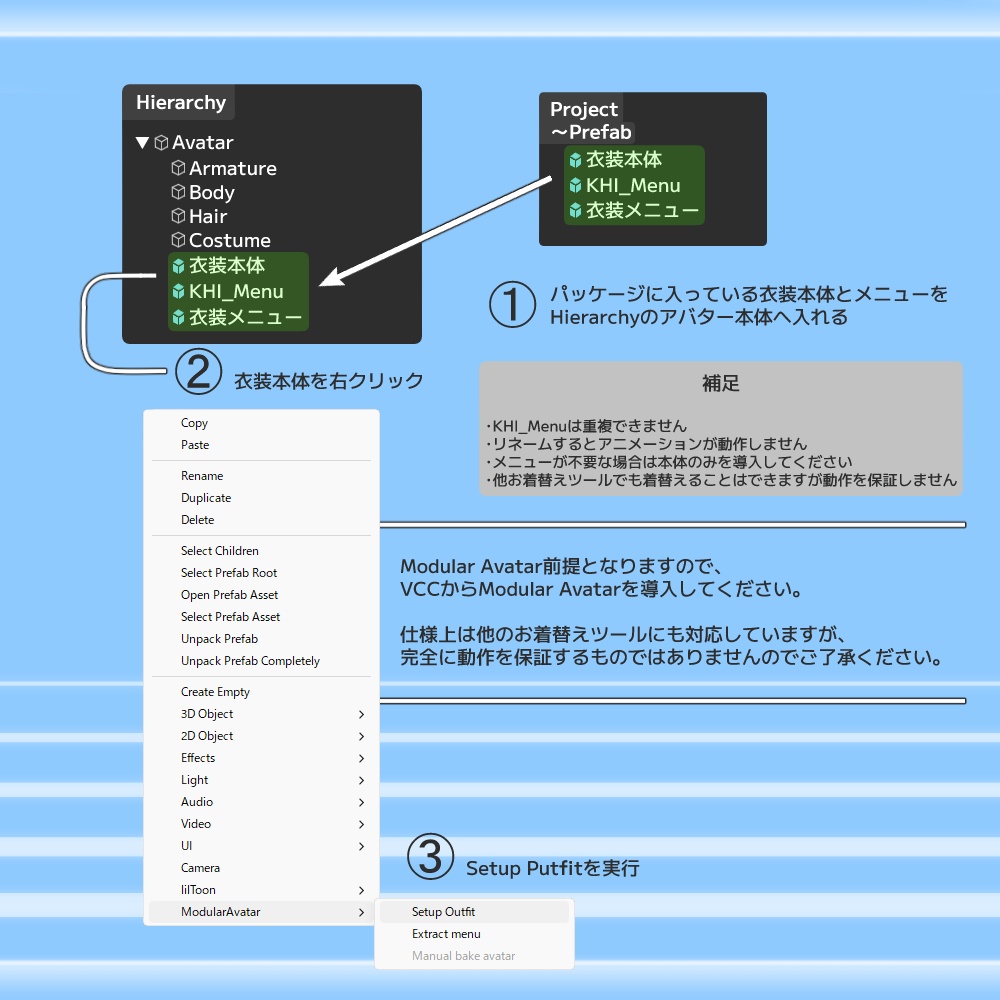1000x1000 pixels.
Task: Select 衣装メニュー in Project Prefab list
Action: (635, 210)
